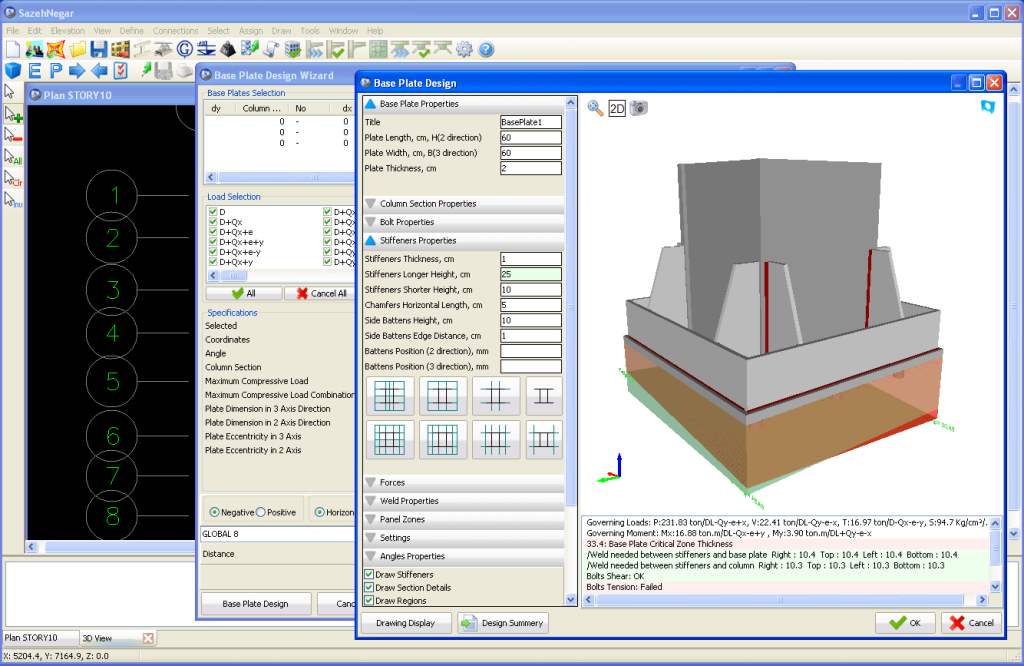Click the blue 3D cube view icon
Viewport: 1024px width, 666px height.
coord(12,70)
